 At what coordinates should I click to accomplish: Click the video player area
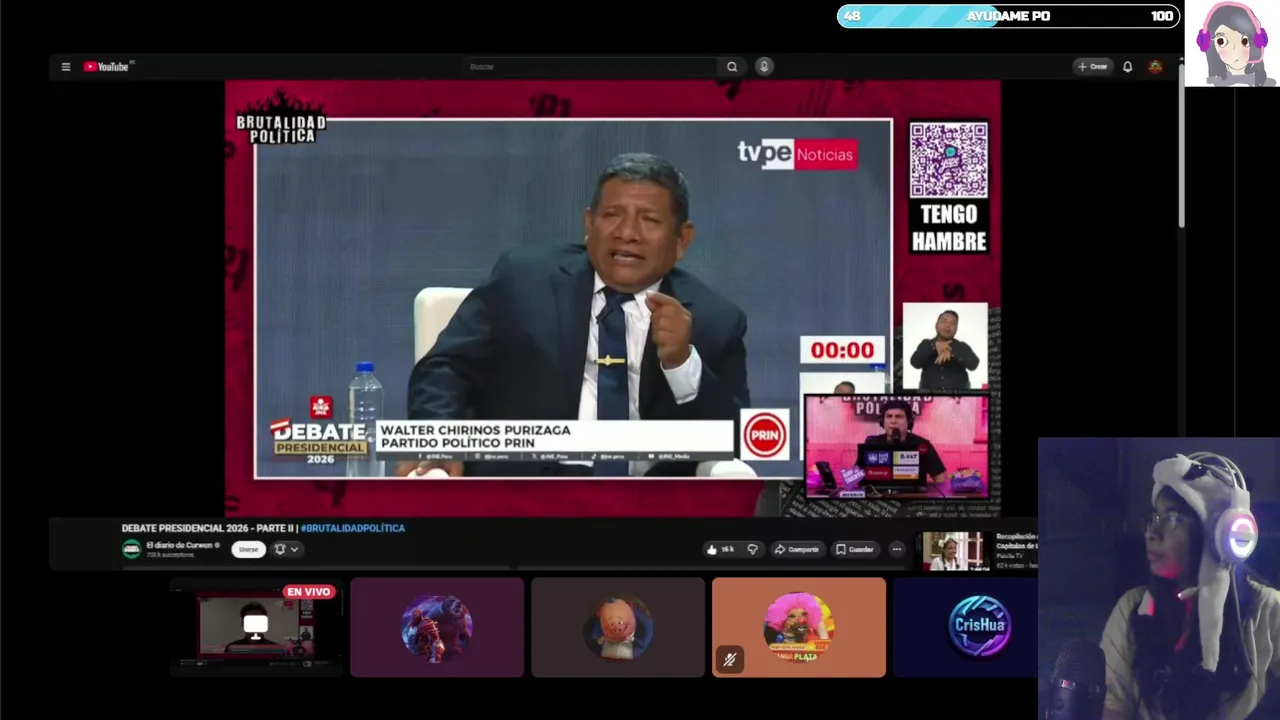(x=612, y=298)
